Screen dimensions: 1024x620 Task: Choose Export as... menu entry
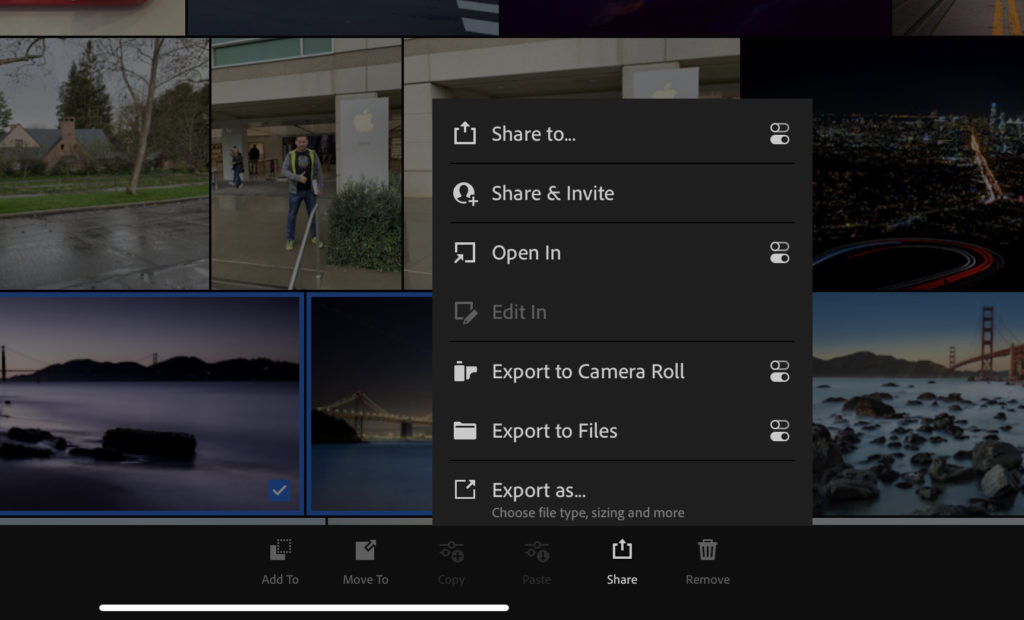538,491
